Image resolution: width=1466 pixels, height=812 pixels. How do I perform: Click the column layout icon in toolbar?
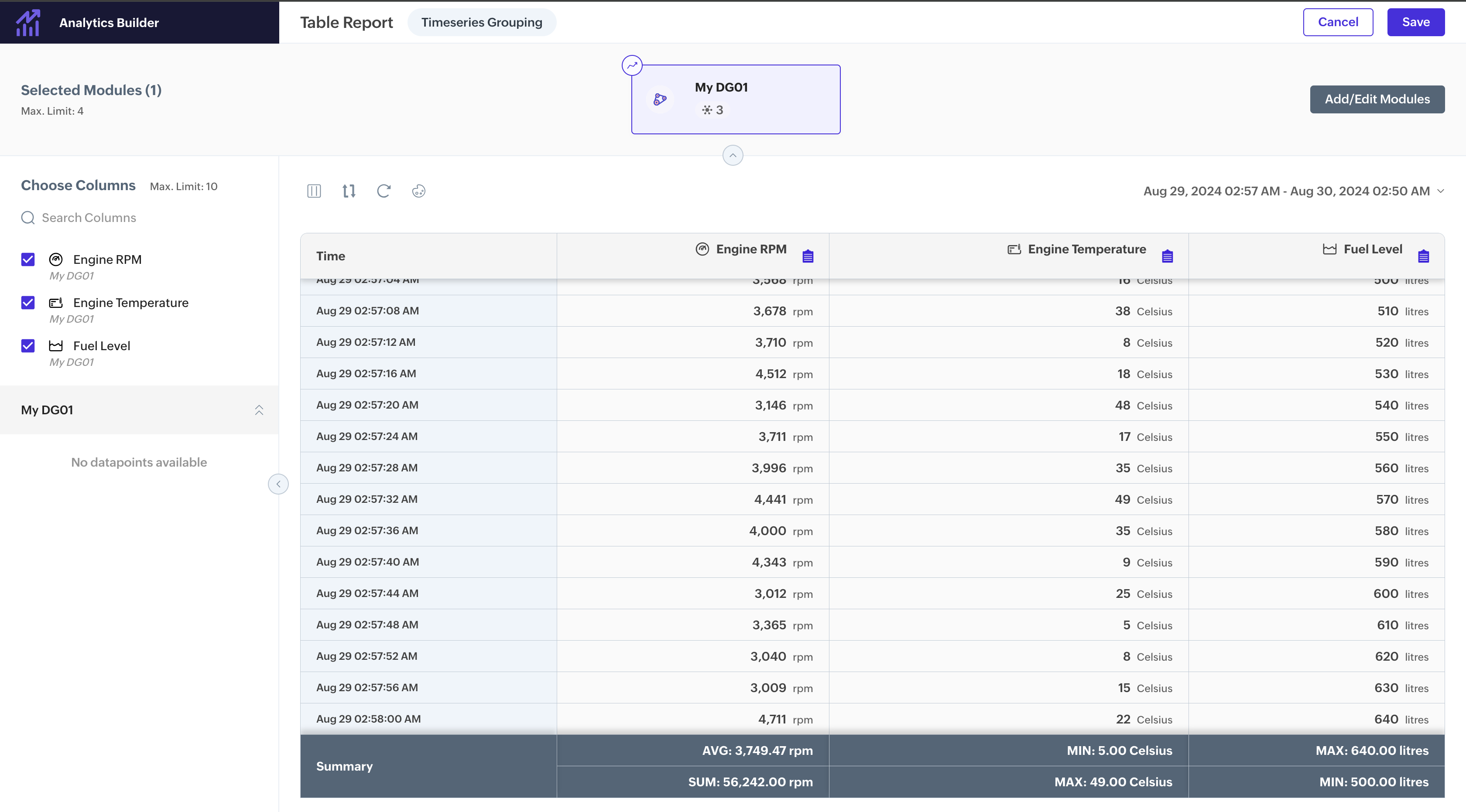[314, 191]
